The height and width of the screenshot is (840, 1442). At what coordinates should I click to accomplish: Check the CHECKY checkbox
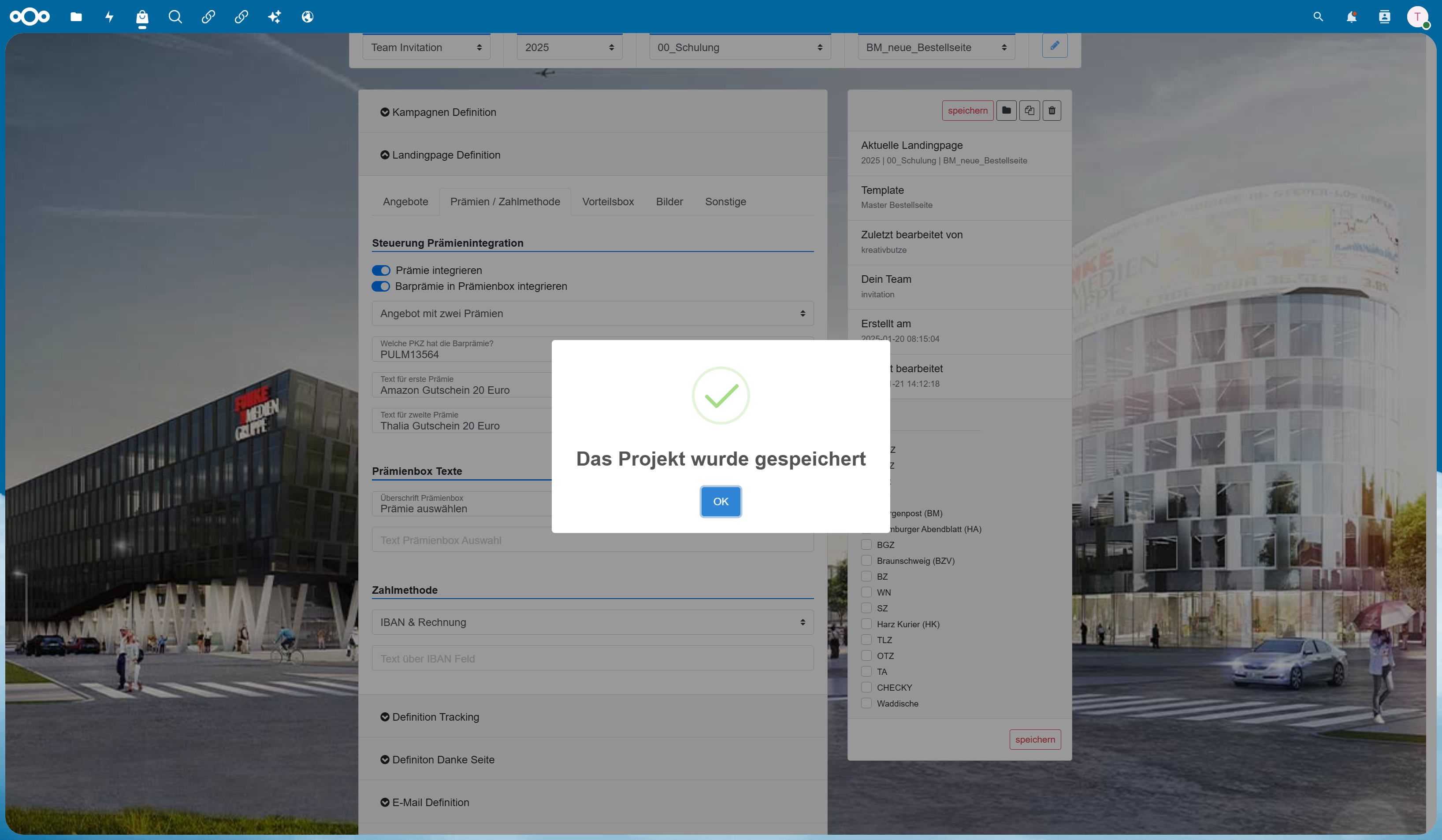pyautogui.click(x=866, y=687)
